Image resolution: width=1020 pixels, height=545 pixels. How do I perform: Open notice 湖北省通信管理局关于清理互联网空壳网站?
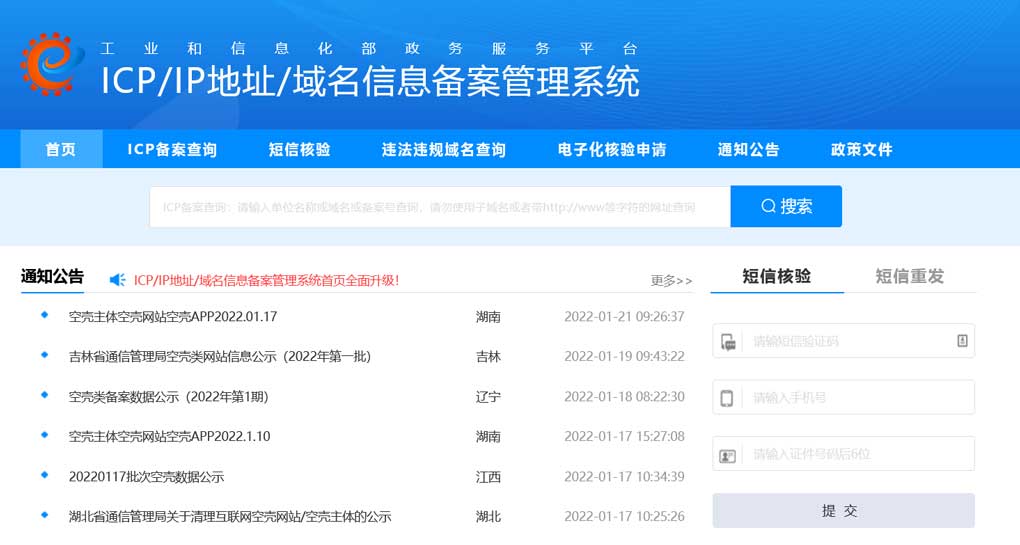tap(230, 516)
